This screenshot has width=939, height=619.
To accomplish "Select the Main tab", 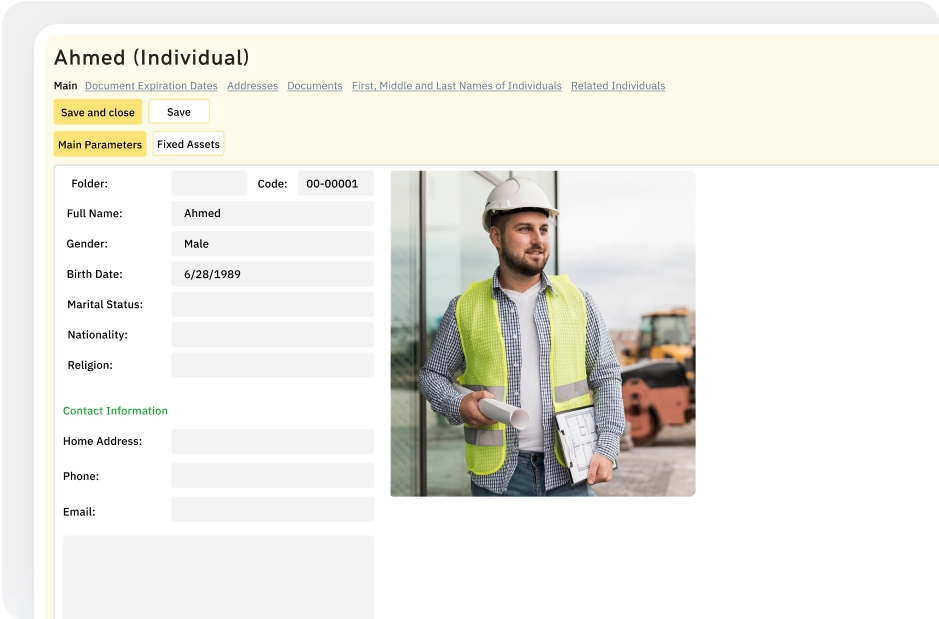I will 65,86.
